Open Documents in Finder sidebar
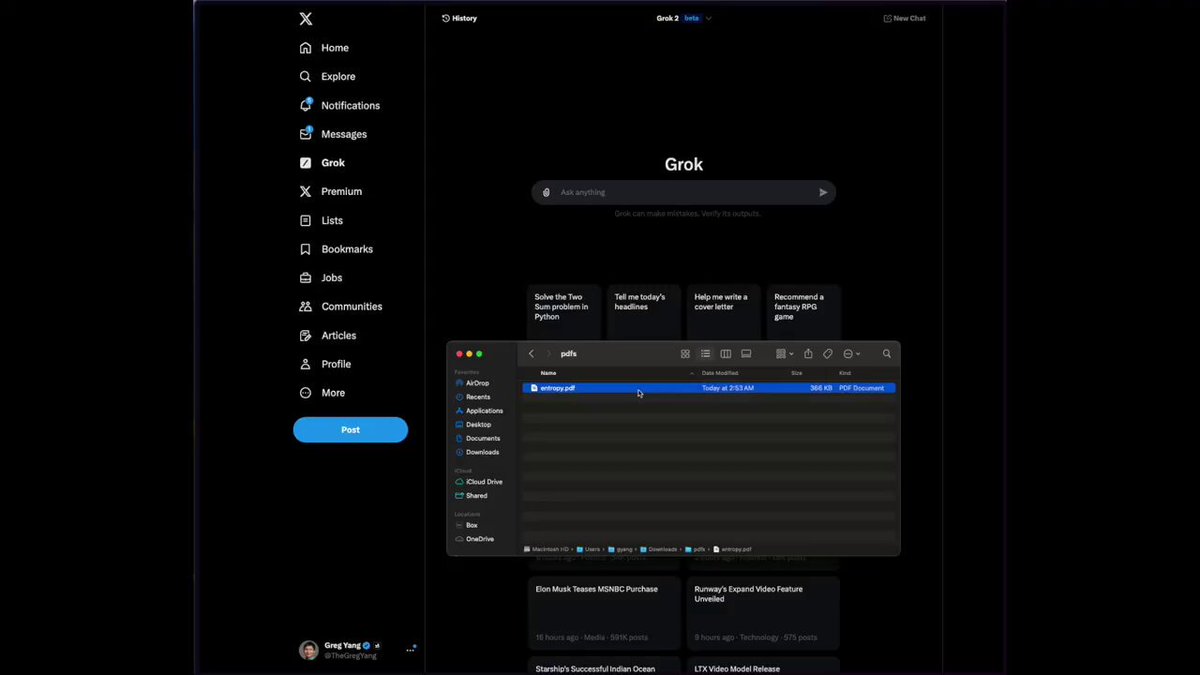 (x=477, y=439)
